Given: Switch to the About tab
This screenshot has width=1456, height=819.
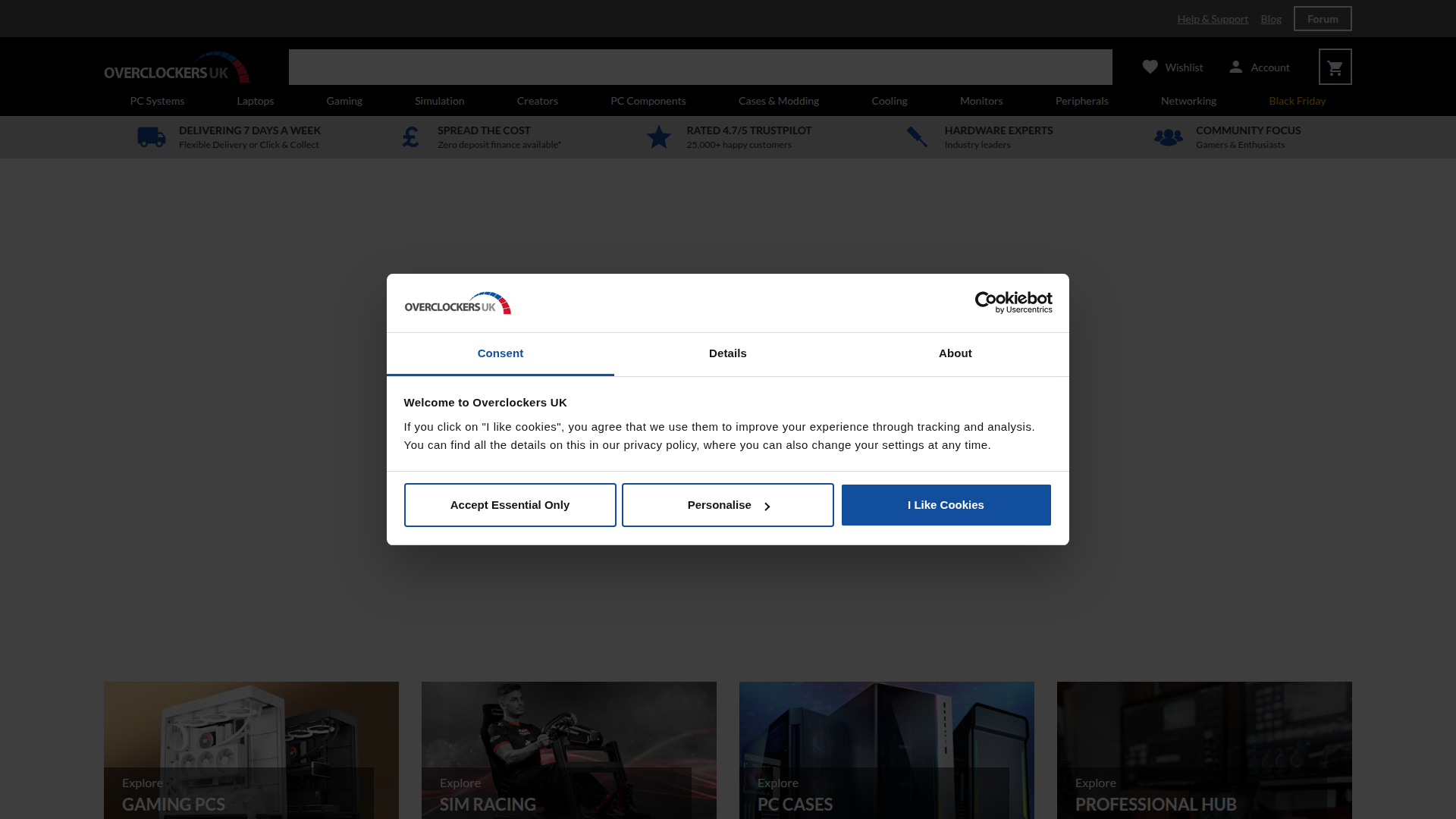Looking at the screenshot, I should 955,353.
